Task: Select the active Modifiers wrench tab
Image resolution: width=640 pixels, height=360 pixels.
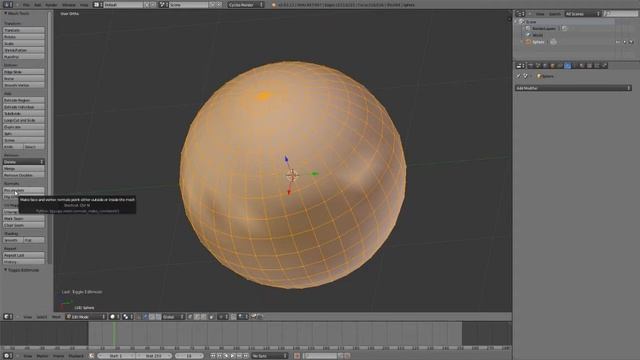Action: point(567,66)
